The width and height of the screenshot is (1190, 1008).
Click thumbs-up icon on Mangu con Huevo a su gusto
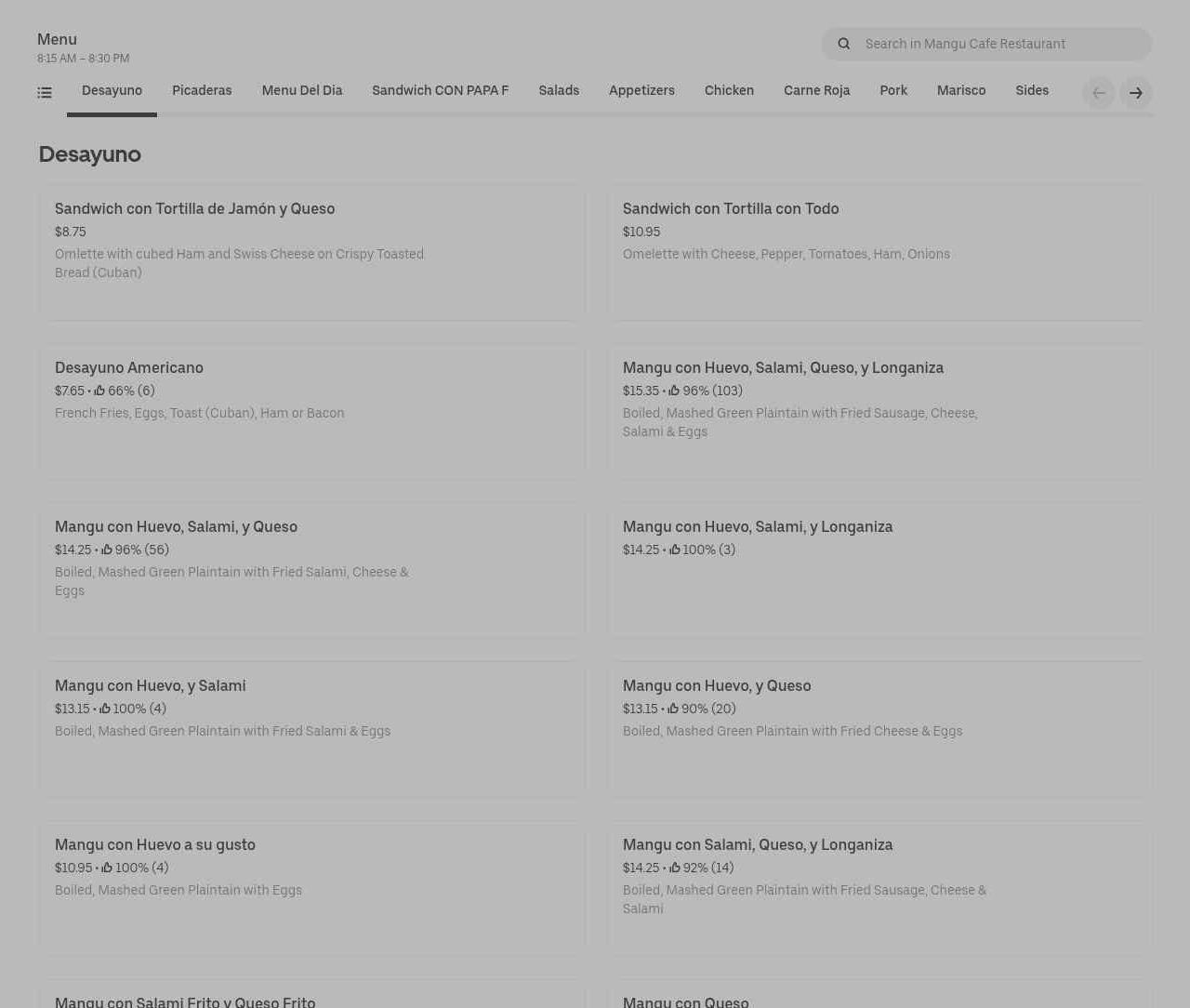coord(107,869)
